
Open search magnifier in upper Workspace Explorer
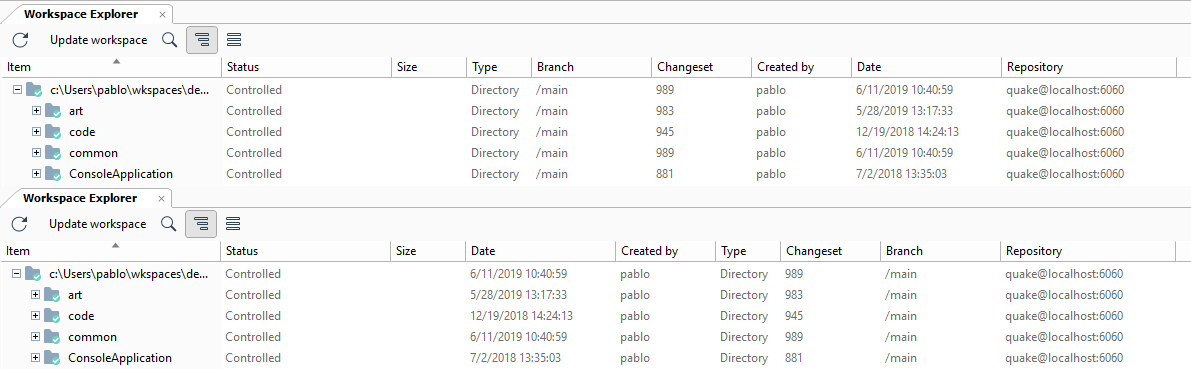169,39
